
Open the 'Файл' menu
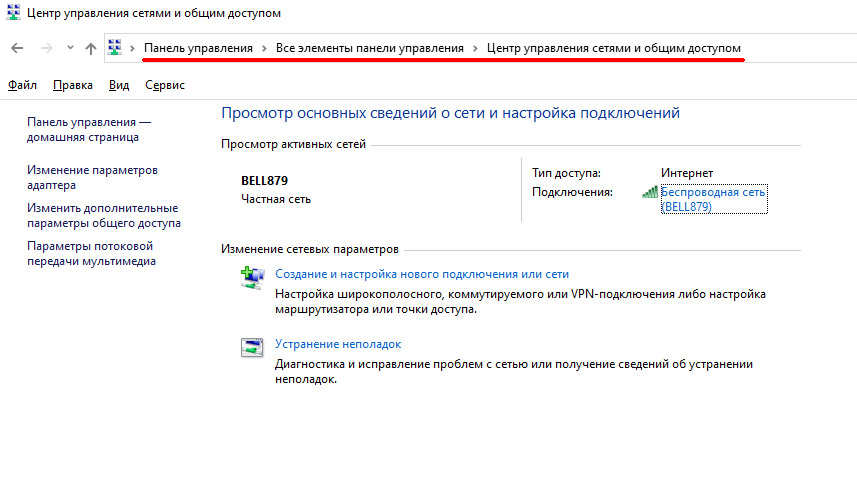[x=22, y=85]
